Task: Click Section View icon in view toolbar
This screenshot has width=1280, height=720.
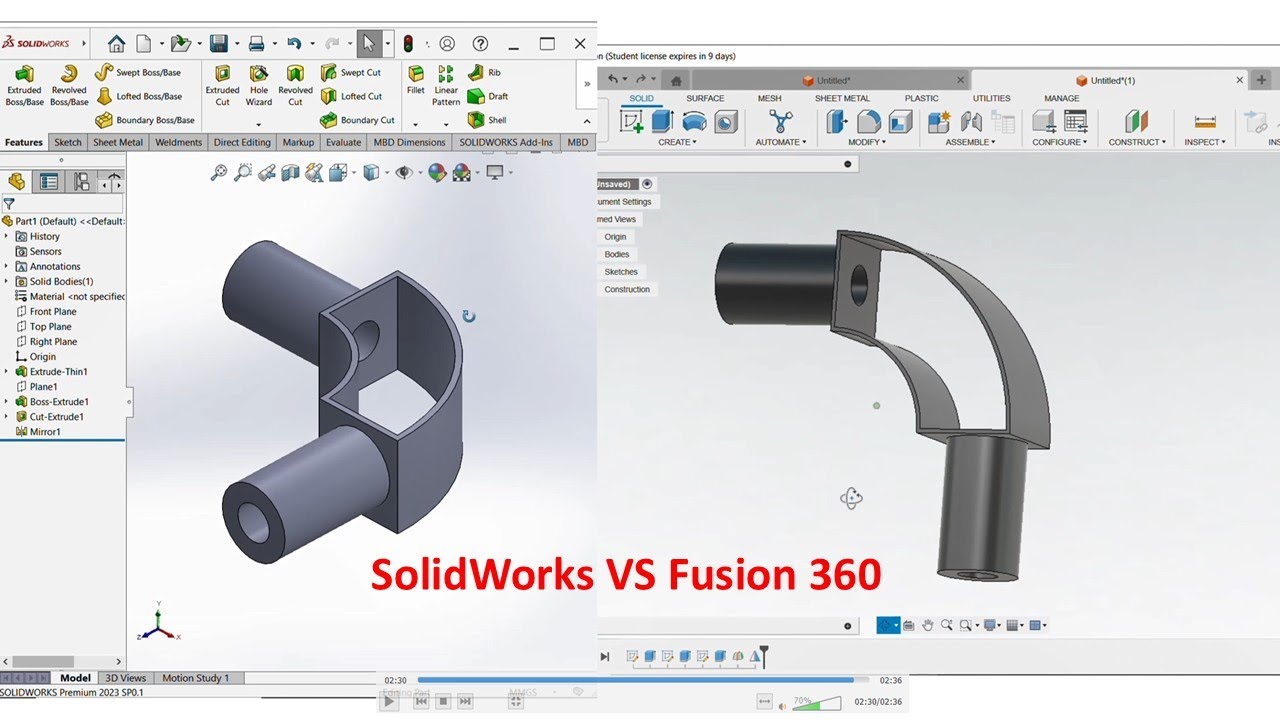Action: pos(290,173)
